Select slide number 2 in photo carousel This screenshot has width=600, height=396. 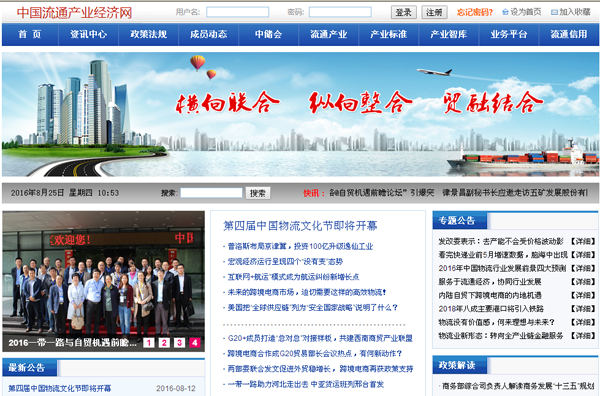click(x=164, y=342)
